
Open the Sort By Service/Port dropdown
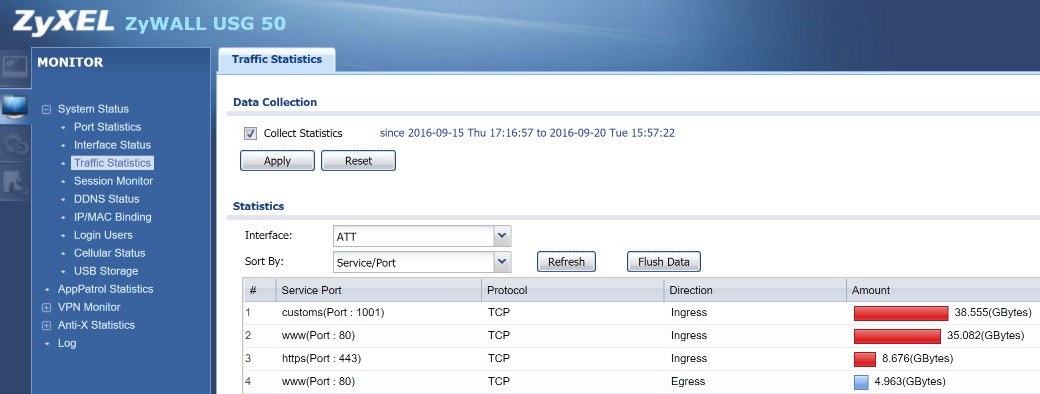point(422,262)
